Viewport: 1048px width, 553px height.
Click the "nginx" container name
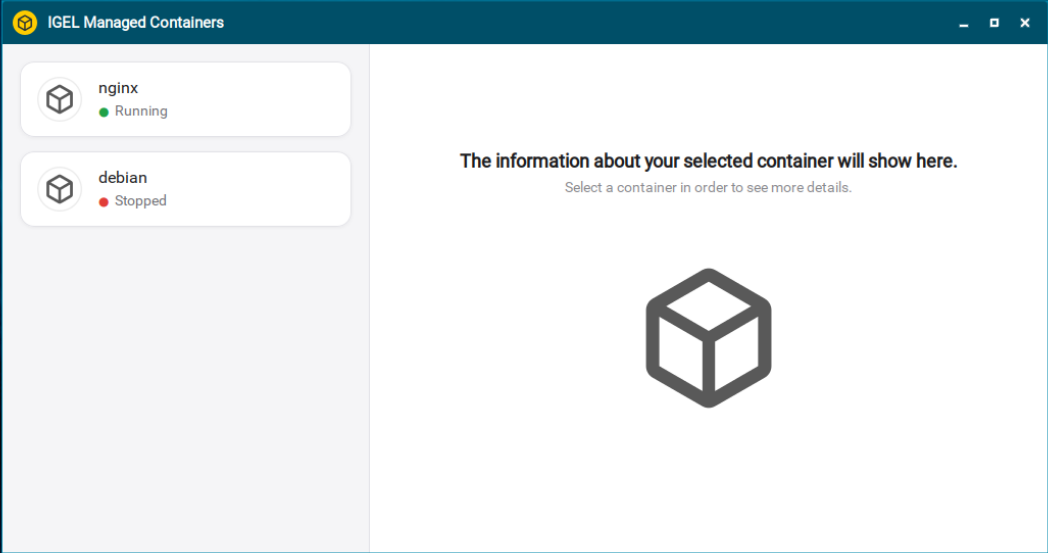click(x=118, y=88)
